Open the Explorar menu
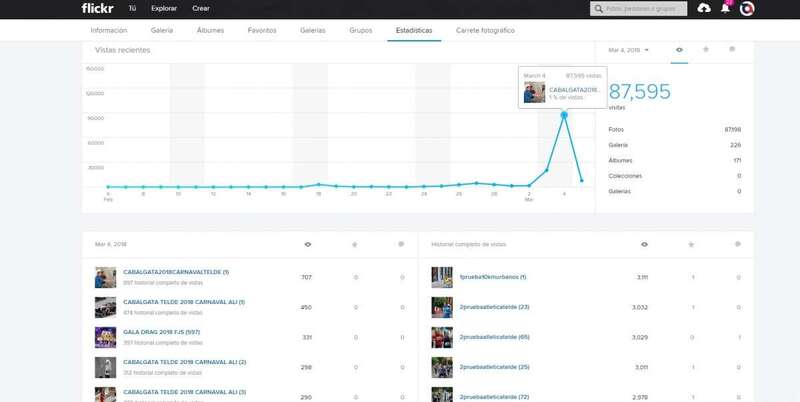This screenshot has width=800, height=402. pos(164,8)
